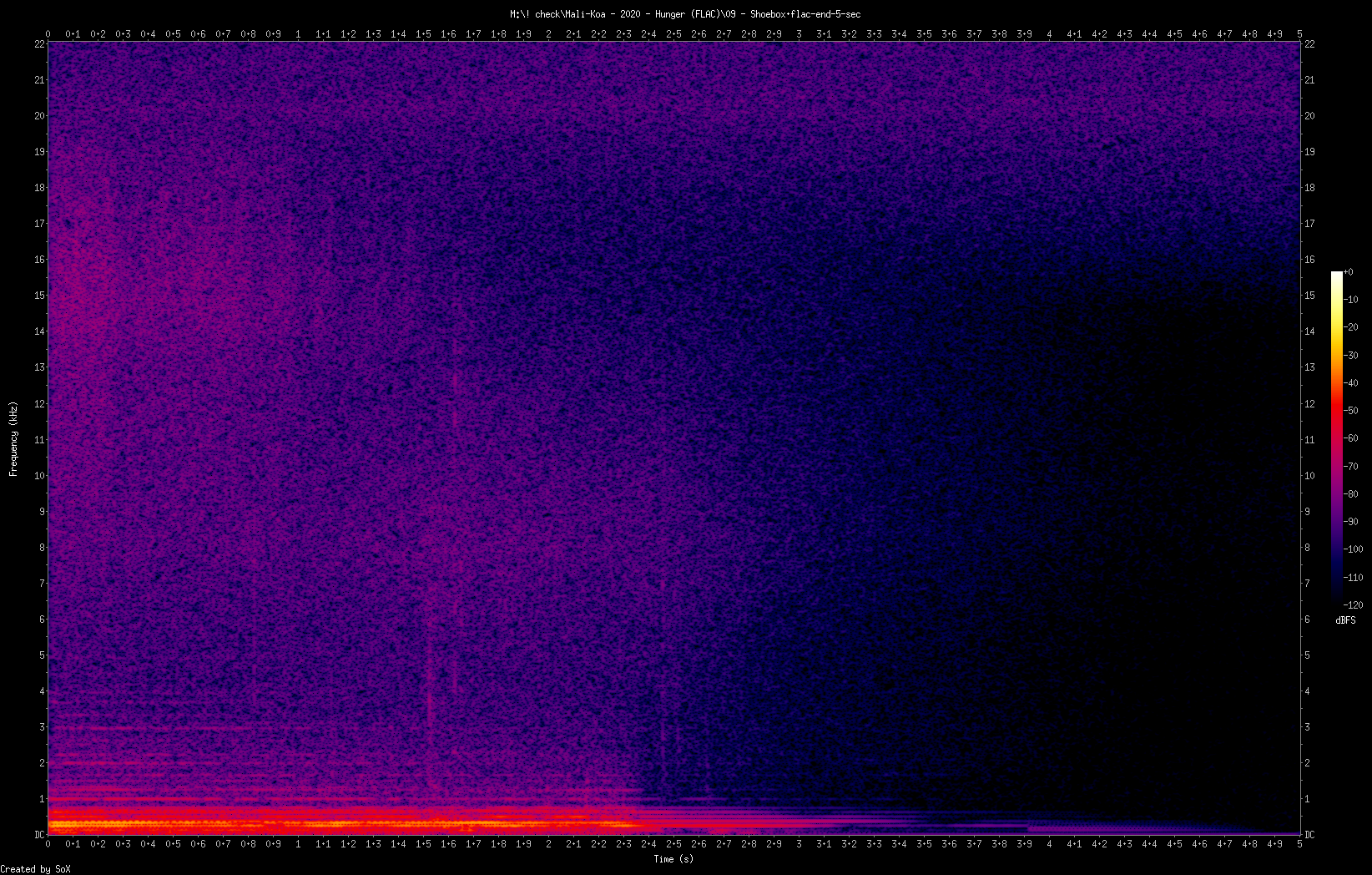The image size is (1372, 875).
Task: Click the "22" kHz label on the left axis
Action: pos(39,44)
